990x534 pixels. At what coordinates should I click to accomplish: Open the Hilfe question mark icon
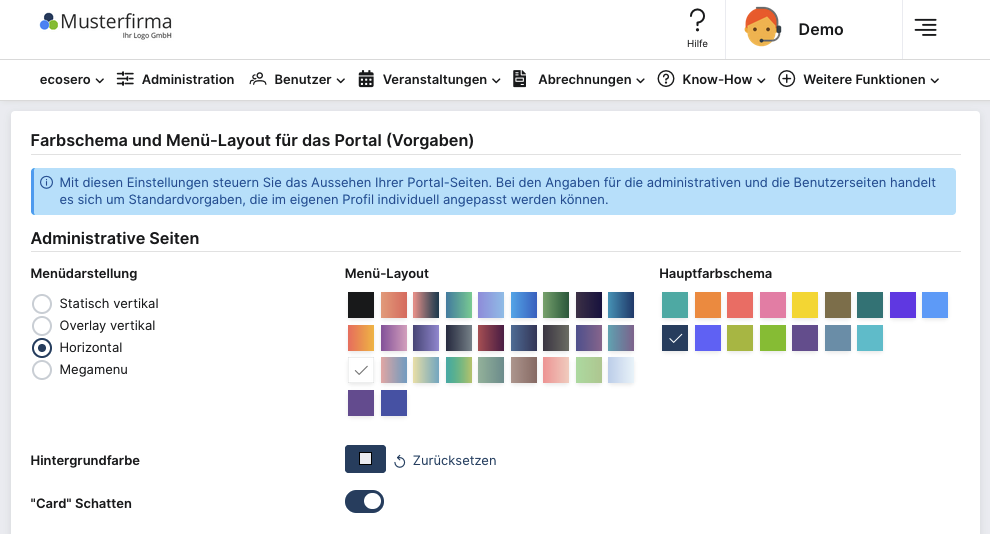pyautogui.click(x=697, y=21)
